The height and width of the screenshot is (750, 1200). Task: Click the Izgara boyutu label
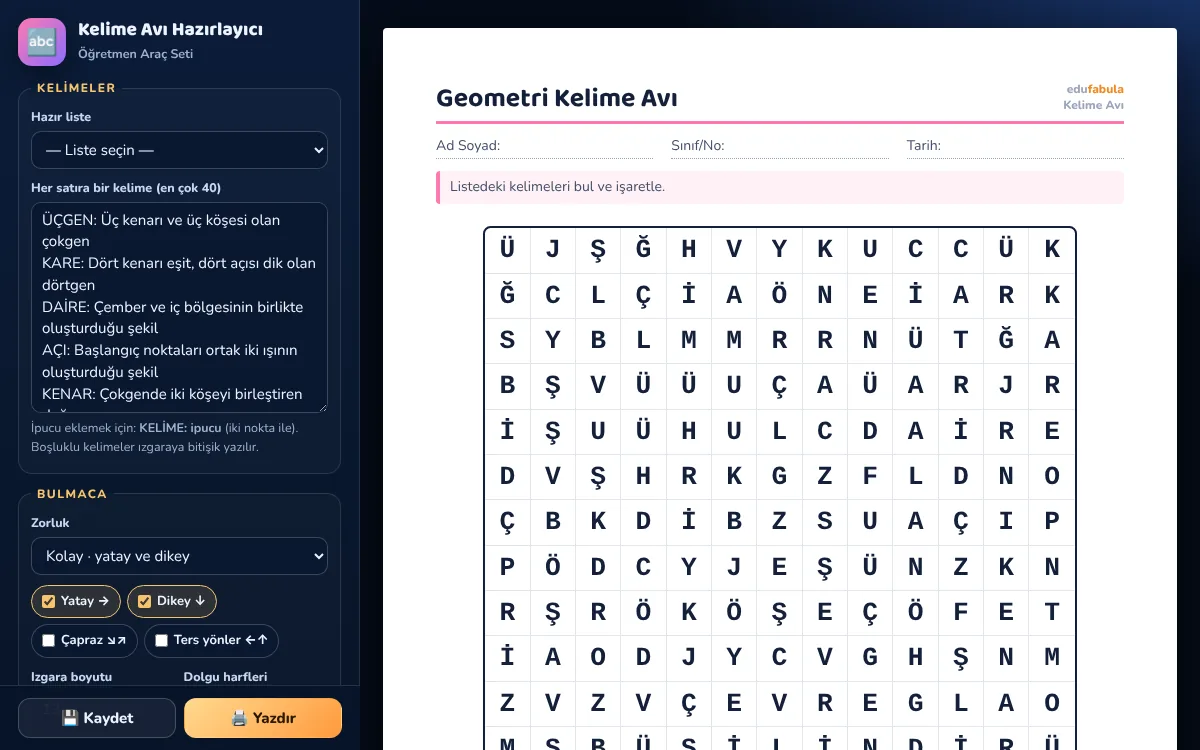[x=72, y=677]
